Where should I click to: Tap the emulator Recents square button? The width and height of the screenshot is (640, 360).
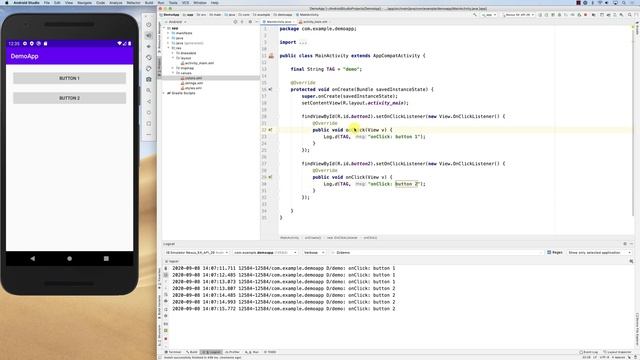(x=106, y=258)
